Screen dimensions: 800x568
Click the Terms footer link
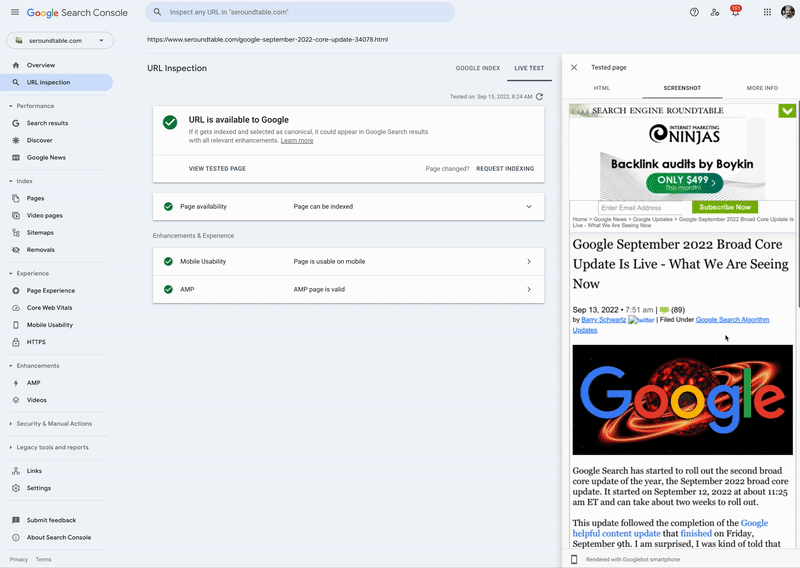click(x=43, y=560)
